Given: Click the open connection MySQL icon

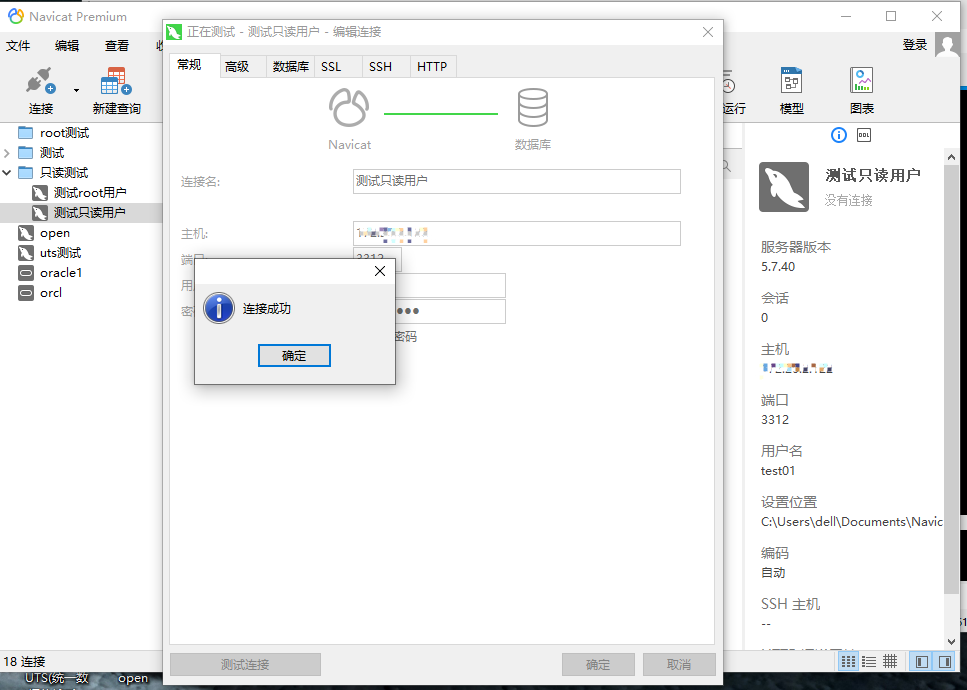Looking at the screenshot, I should point(26,233).
